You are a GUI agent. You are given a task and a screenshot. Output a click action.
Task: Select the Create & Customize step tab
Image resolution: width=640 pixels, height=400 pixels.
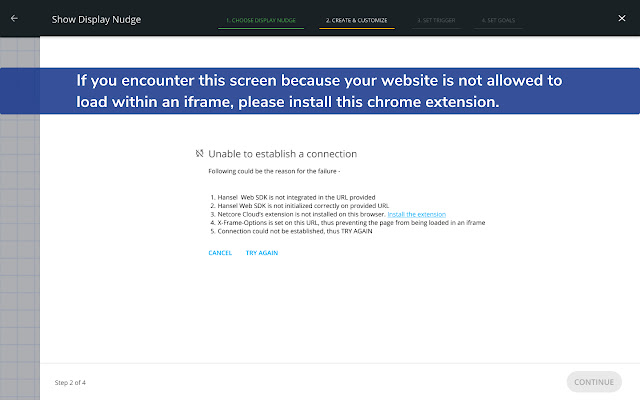[x=356, y=20]
